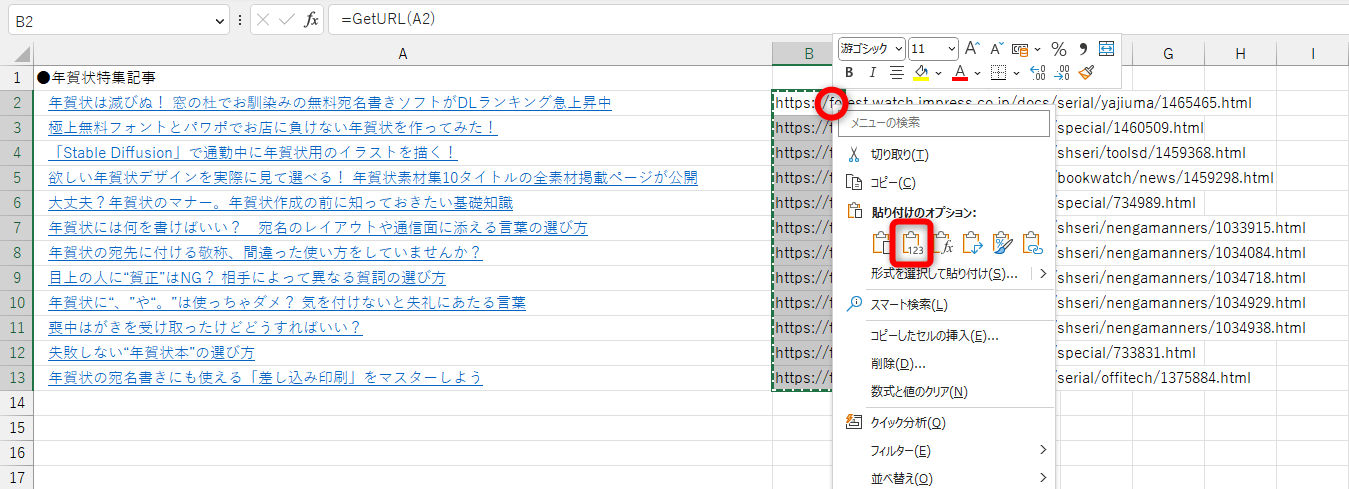Select row 7 header
The width and height of the screenshot is (1349, 489).
[17, 228]
